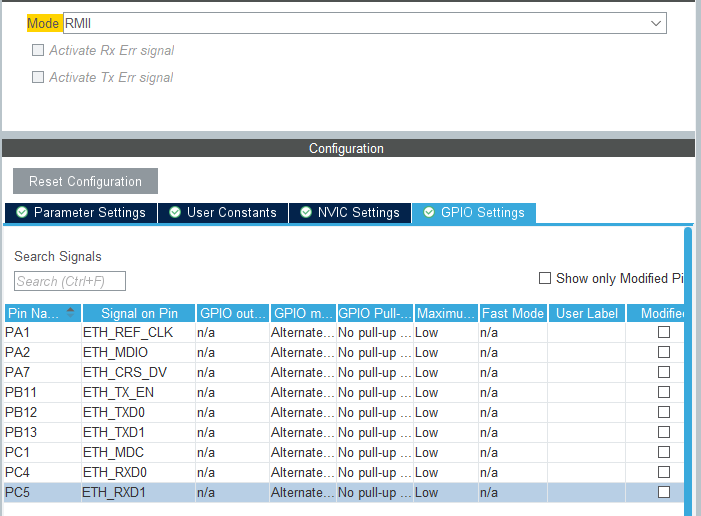Toggle Modified checkbox for PC4 row
Image resolution: width=701 pixels, height=516 pixels.
click(x=664, y=472)
